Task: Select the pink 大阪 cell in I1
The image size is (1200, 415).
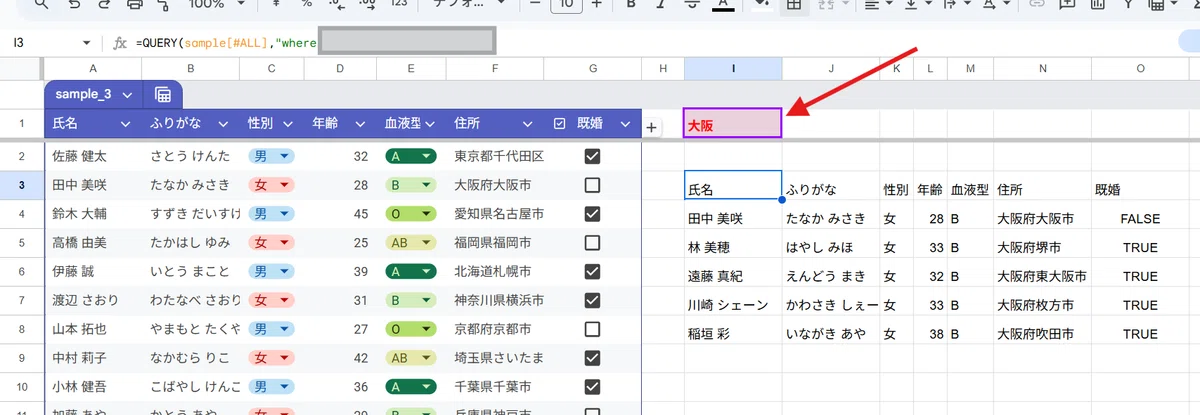Action: coord(733,125)
